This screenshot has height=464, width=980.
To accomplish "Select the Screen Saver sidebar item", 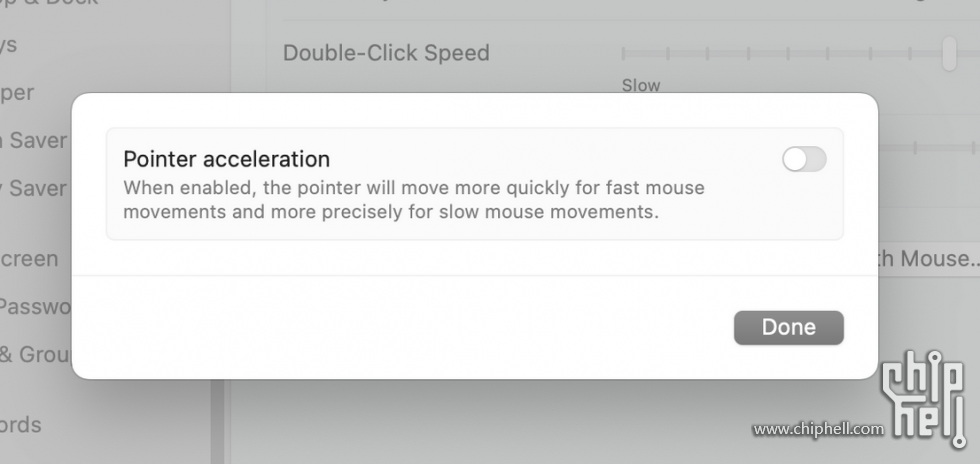I will pos(33,140).
